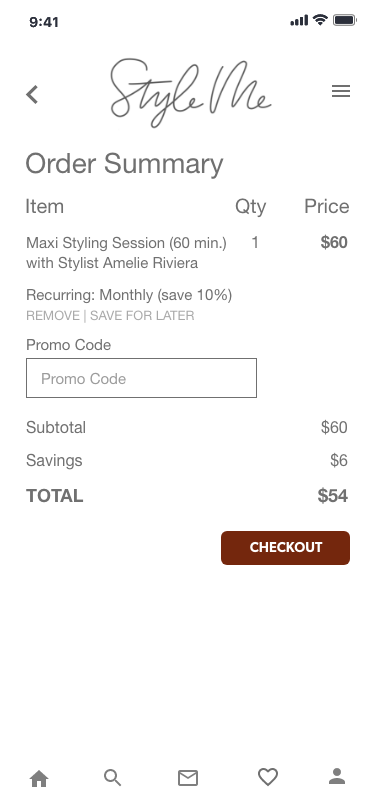Screen dimensions: 375x812
Task: Tap the TOTAL amount $54
Action: click(333, 496)
